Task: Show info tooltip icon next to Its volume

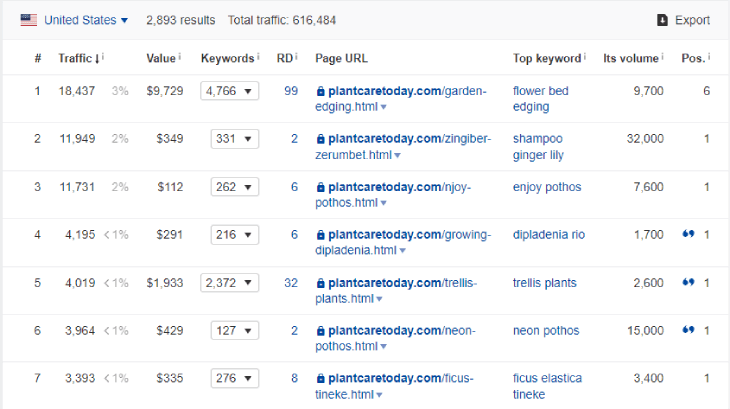Action: coord(662,57)
